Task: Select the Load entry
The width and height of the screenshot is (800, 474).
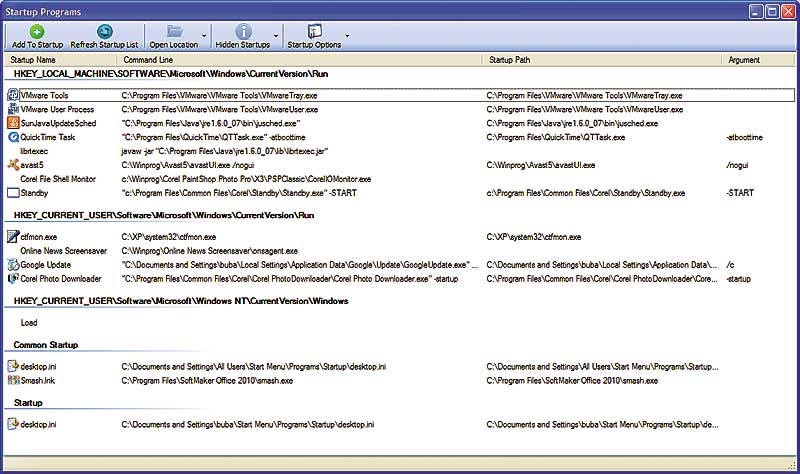Action: click(29, 322)
